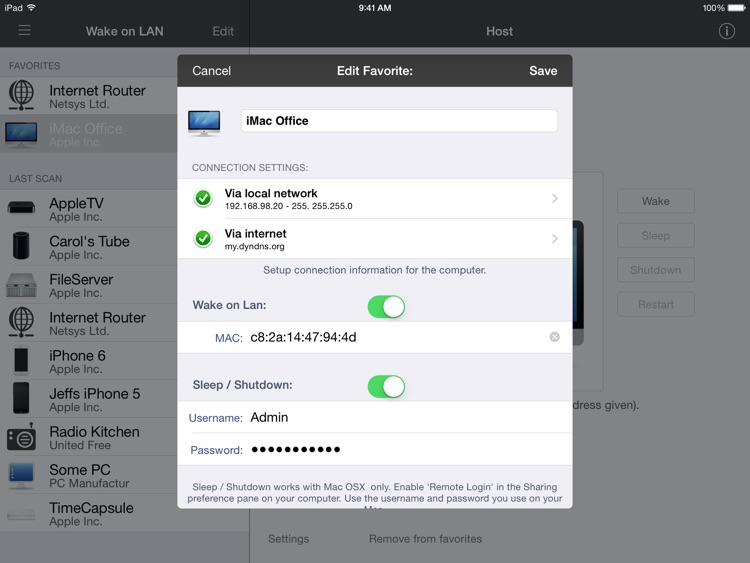Tap the 9:41 AM clock
The width and height of the screenshot is (750, 563).
coord(375,8)
